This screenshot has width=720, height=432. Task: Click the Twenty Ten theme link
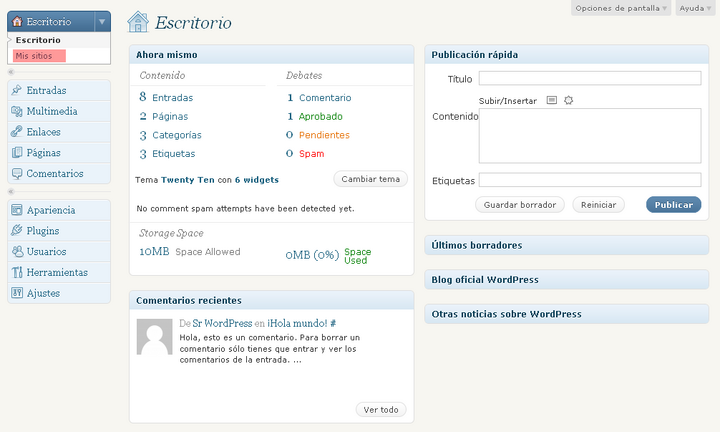pos(188,180)
